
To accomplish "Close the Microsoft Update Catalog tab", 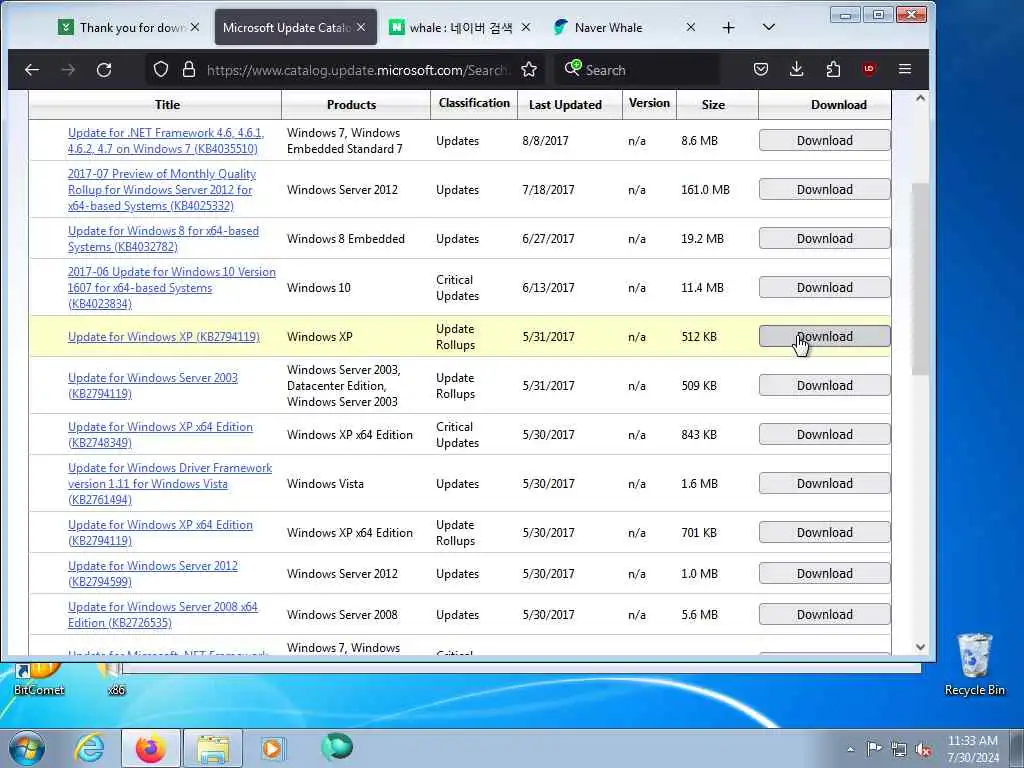I will [x=360, y=27].
